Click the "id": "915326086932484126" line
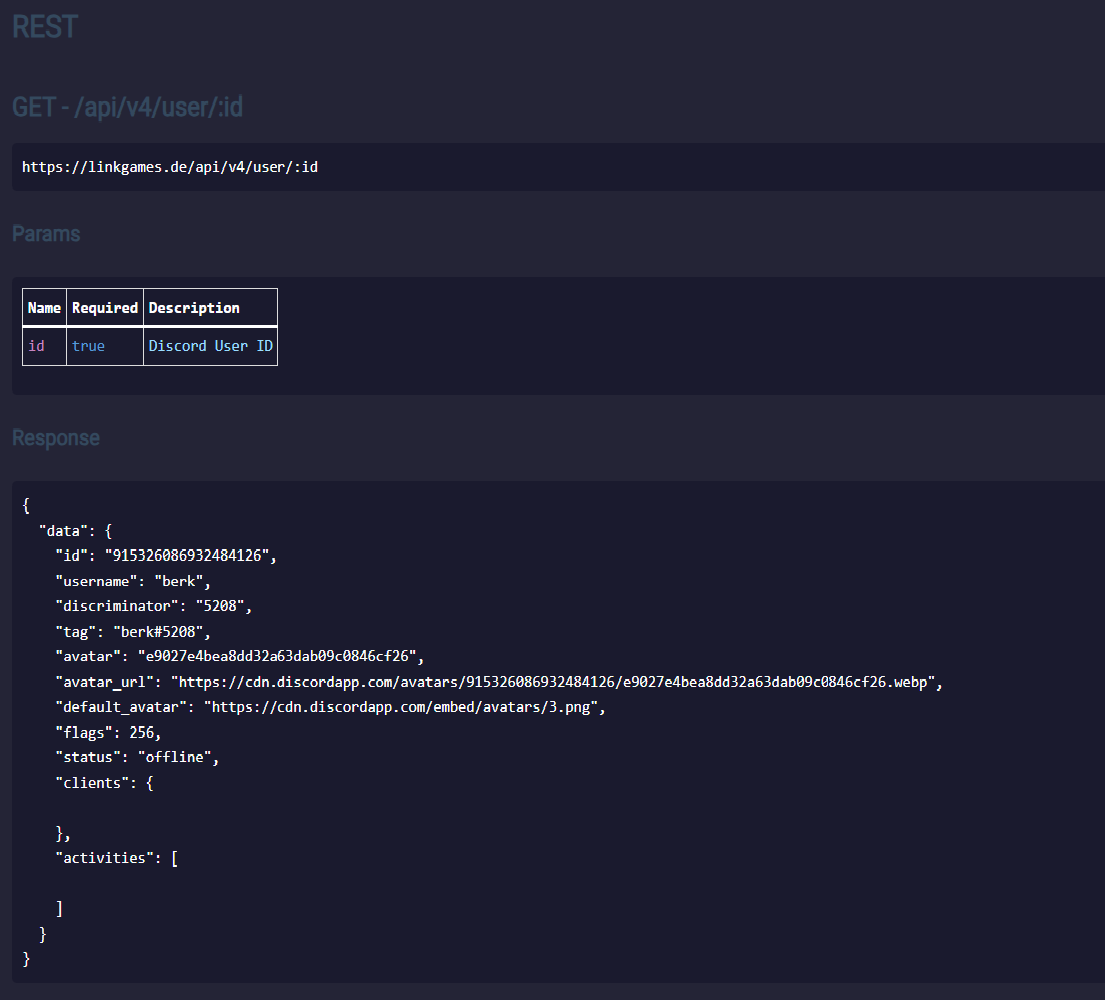Screen dimensions: 1105x1000 (x=166, y=556)
